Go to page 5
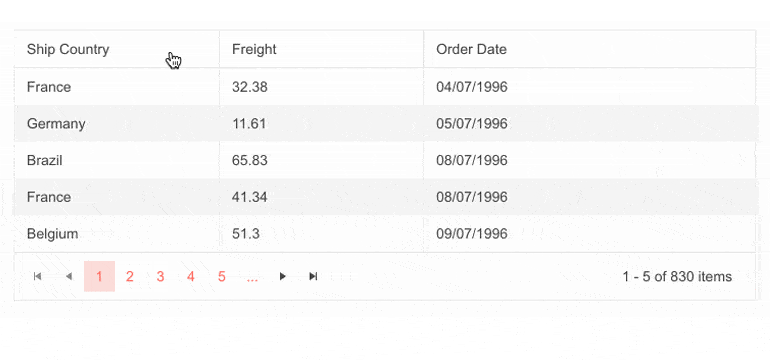 coord(221,277)
